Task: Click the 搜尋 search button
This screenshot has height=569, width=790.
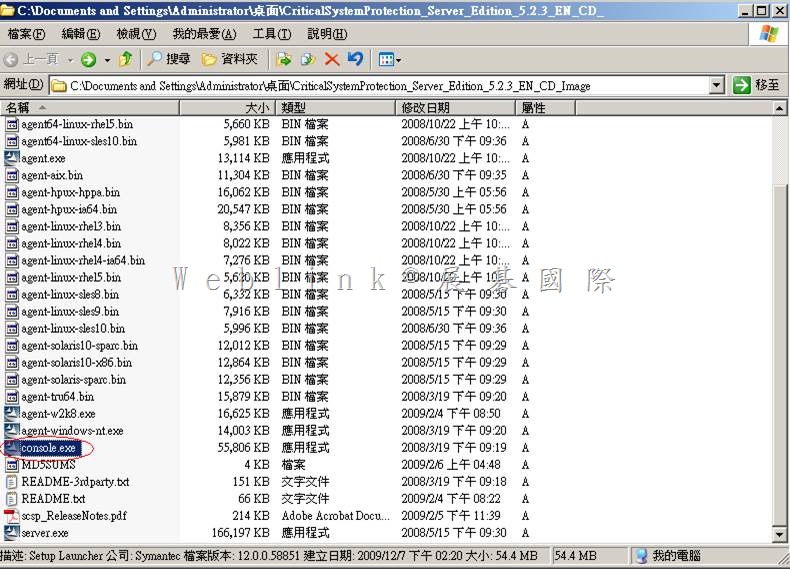Action: tap(167, 60)
